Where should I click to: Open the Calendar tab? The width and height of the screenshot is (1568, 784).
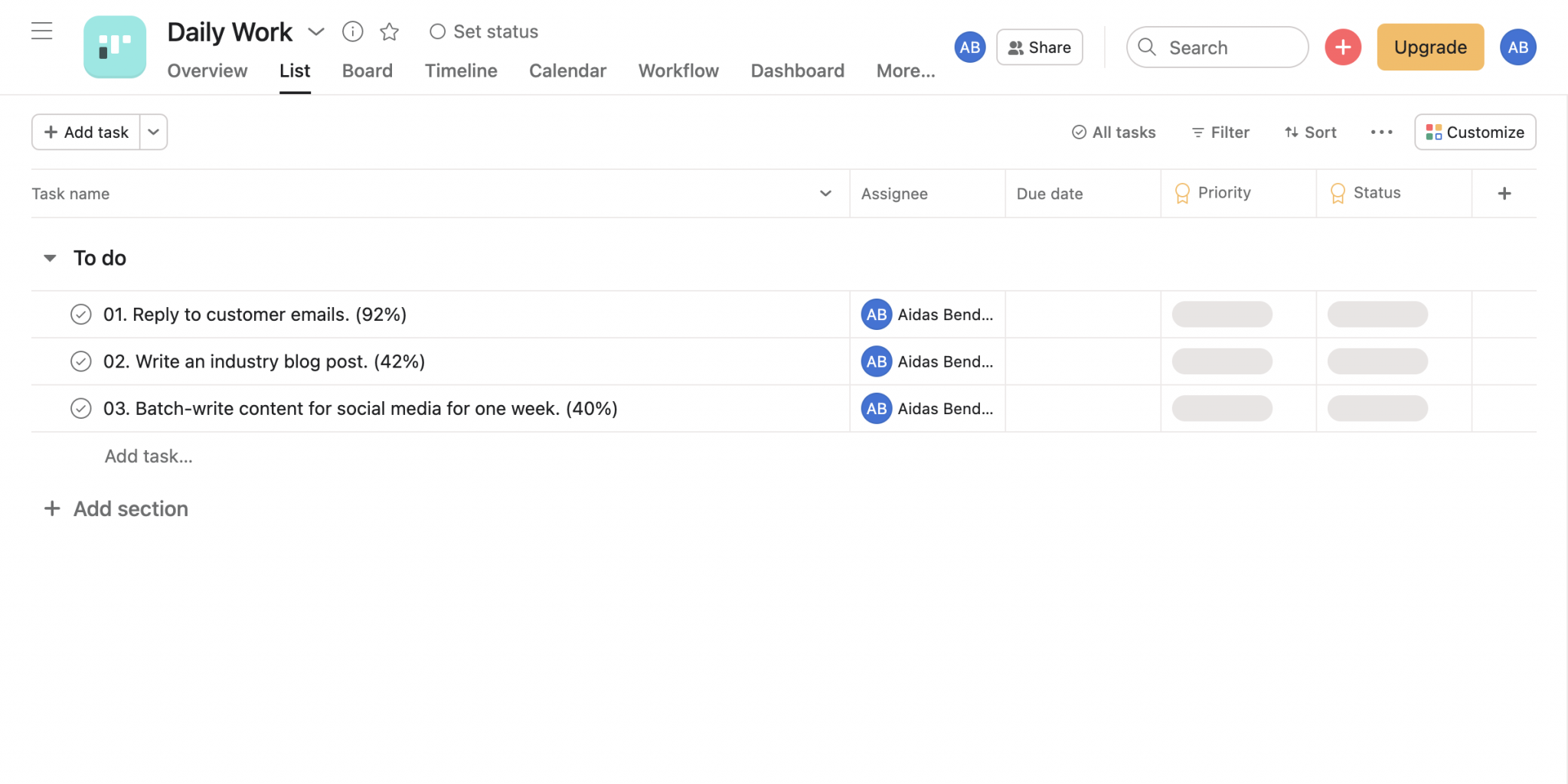[567, 70]
